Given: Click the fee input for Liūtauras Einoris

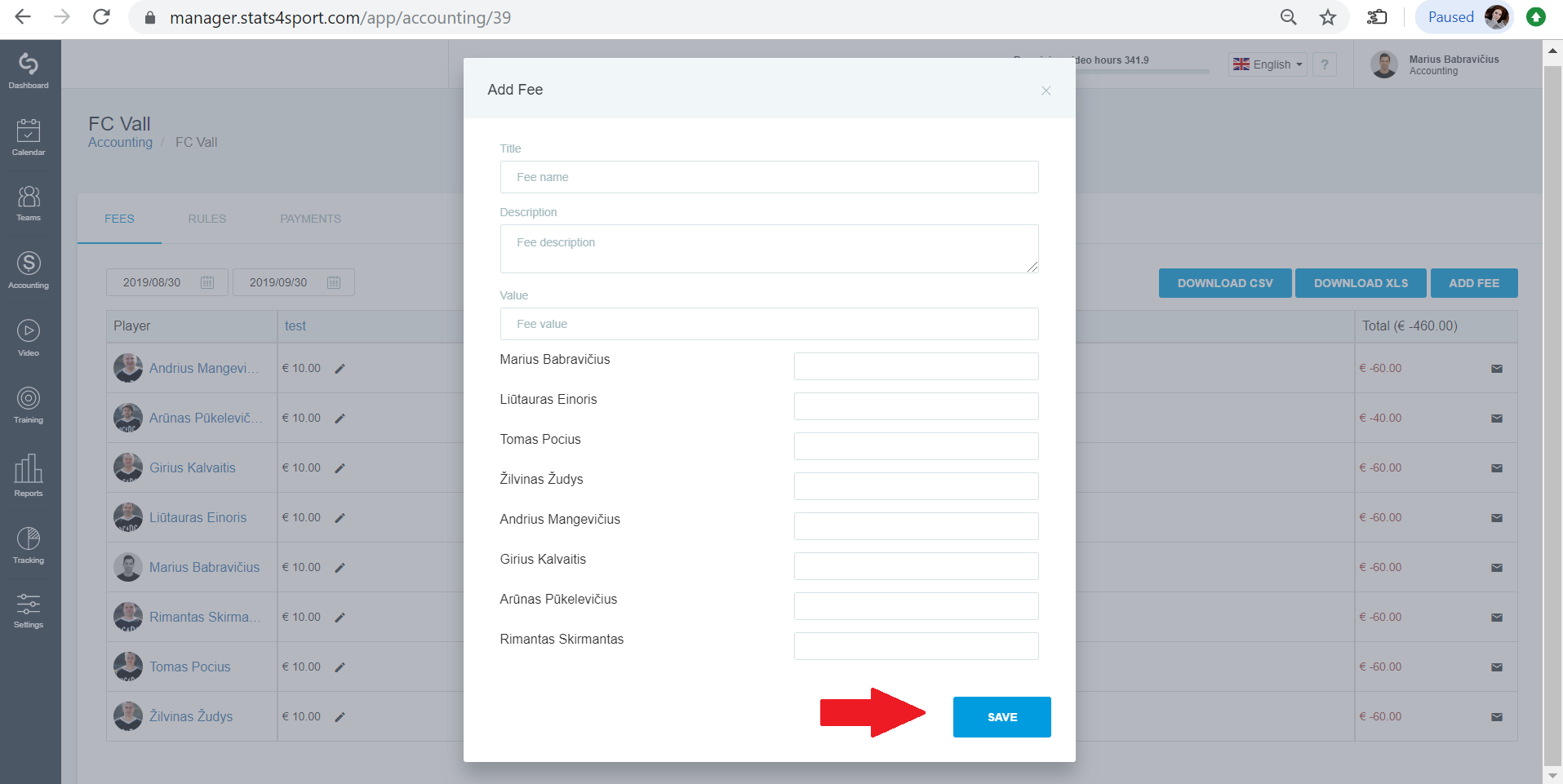Looking at the screenshot, I should point(916,406).
